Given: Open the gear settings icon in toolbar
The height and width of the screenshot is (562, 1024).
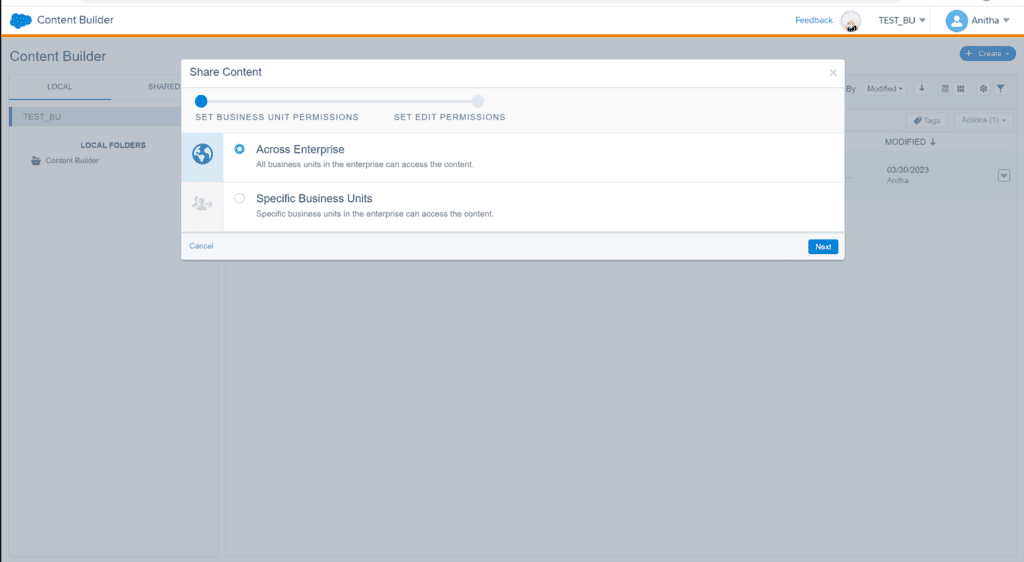Looking at the screenshot, I should [983, 89].
